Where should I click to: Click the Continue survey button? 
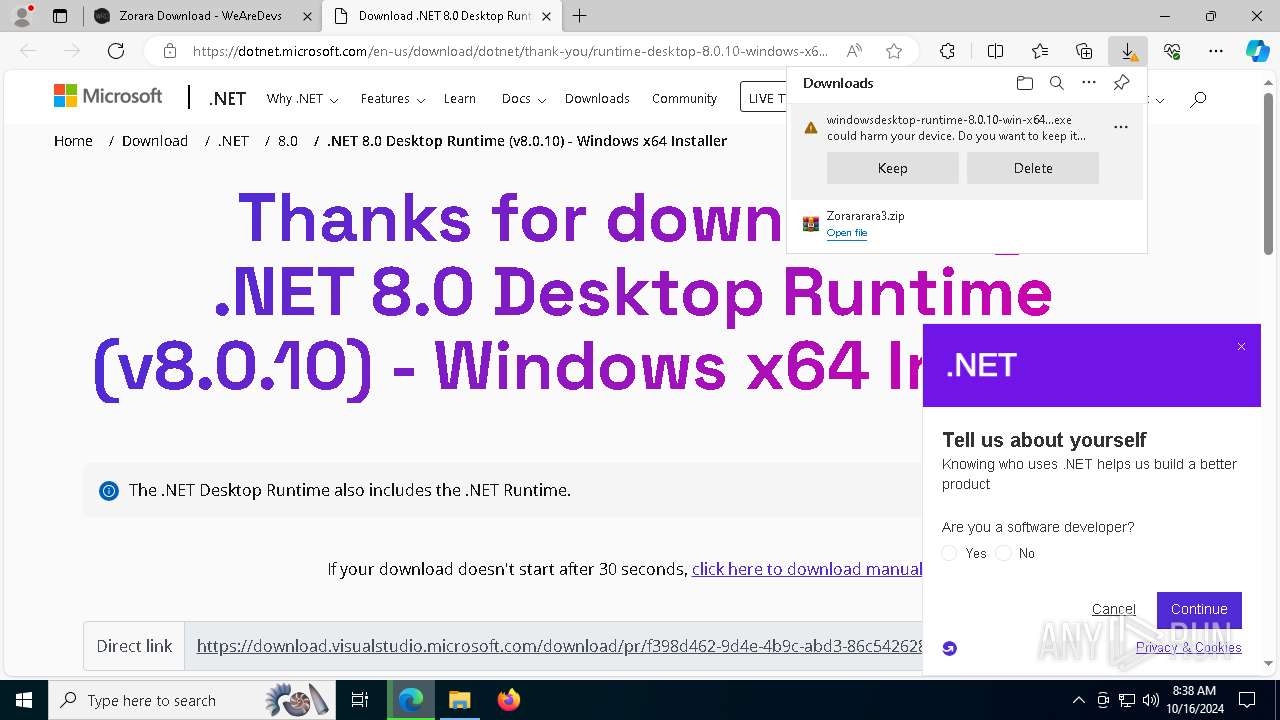1199,609
